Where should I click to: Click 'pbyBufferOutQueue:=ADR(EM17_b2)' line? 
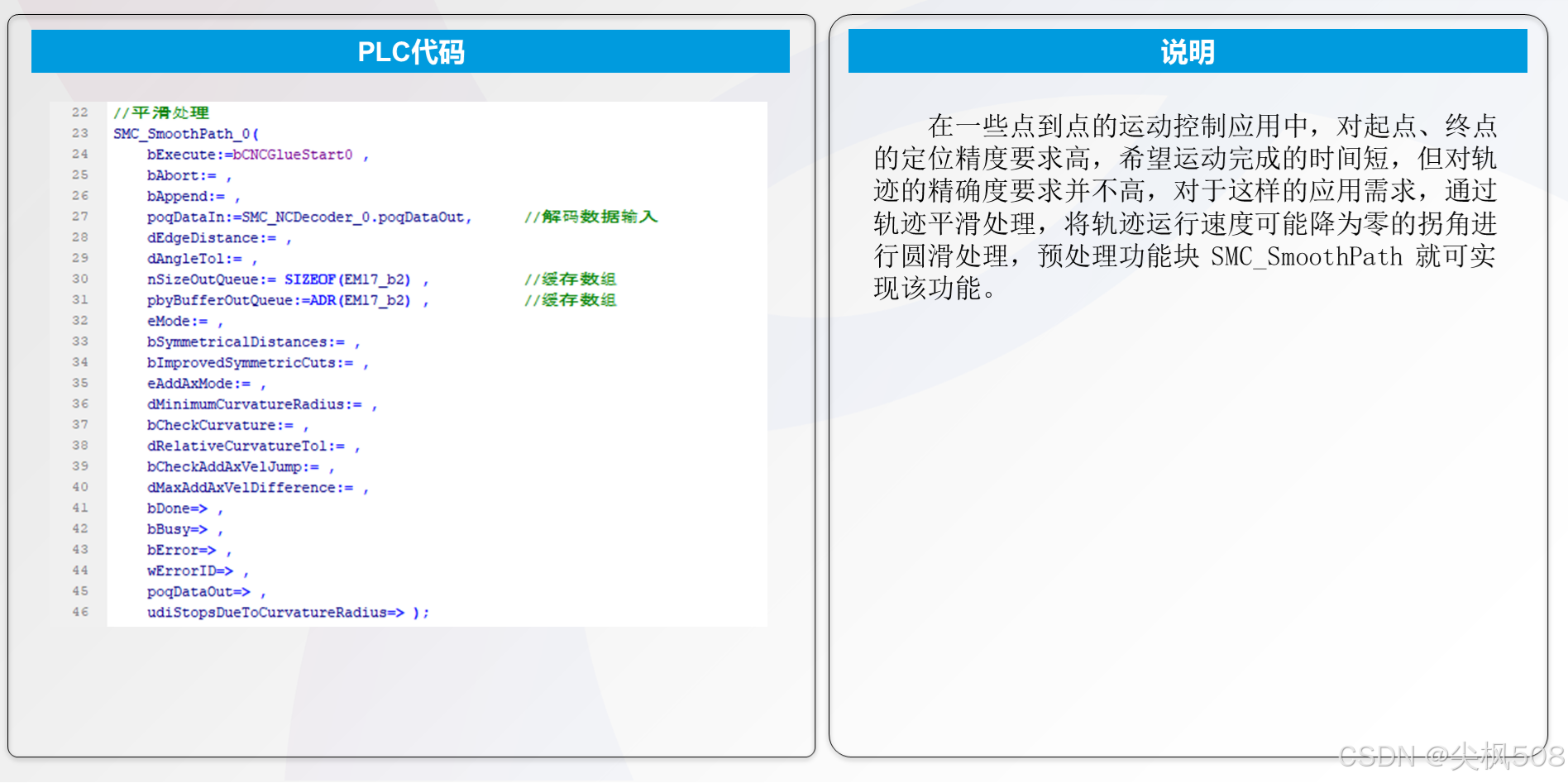click(x=288, y=300)
